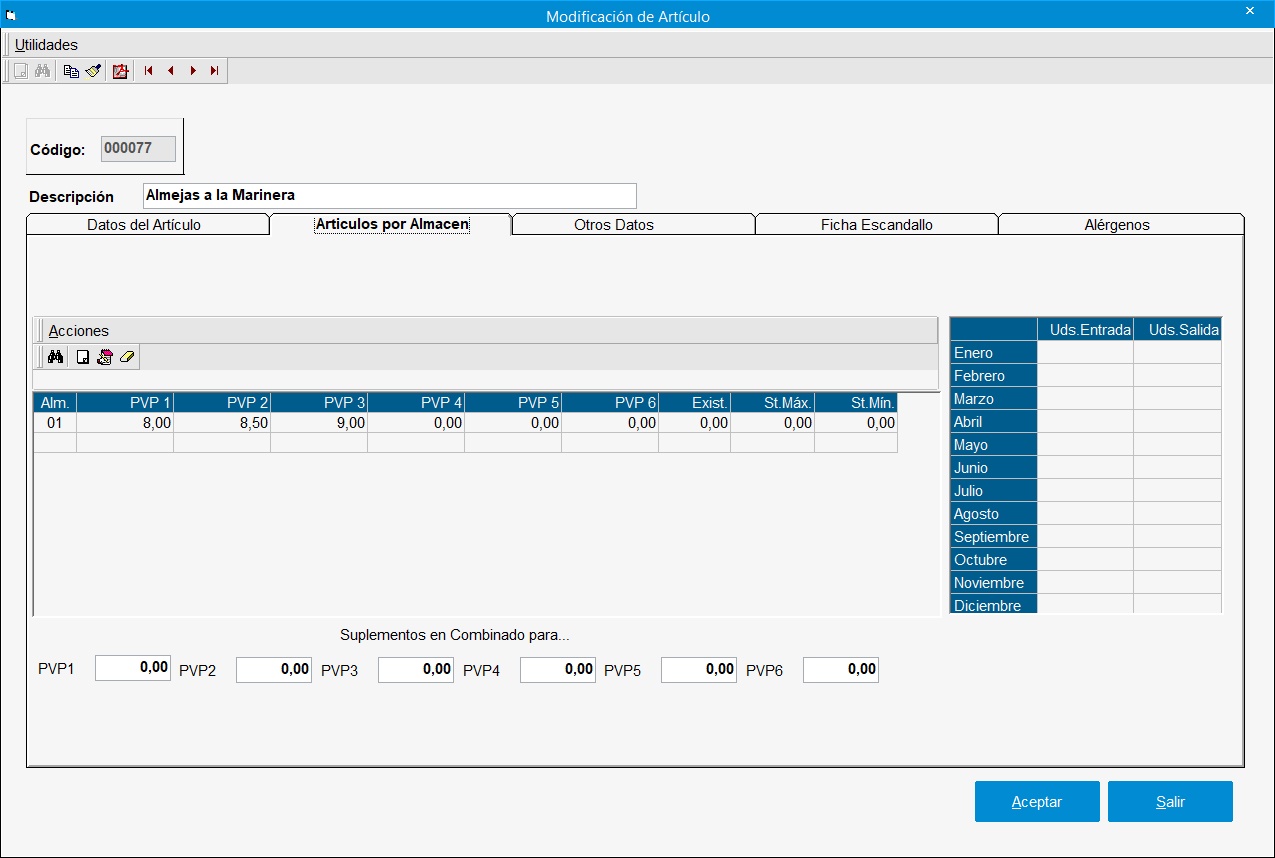Select the Noviembre row label
Image resolution: width=1275 pixels, height=858 pixels.
point(994,582)
